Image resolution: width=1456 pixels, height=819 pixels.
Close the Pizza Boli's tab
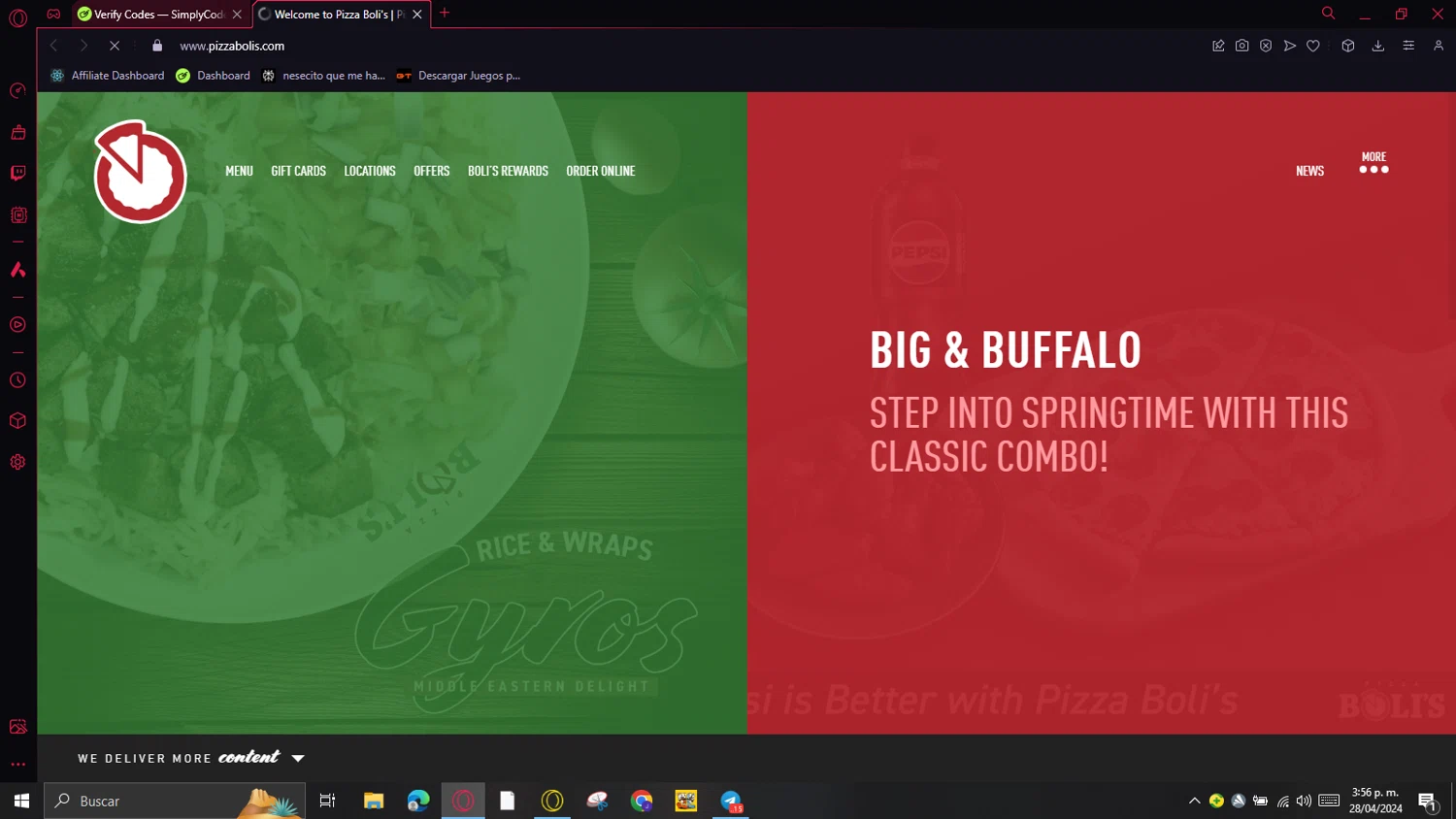tap(417, 15)
